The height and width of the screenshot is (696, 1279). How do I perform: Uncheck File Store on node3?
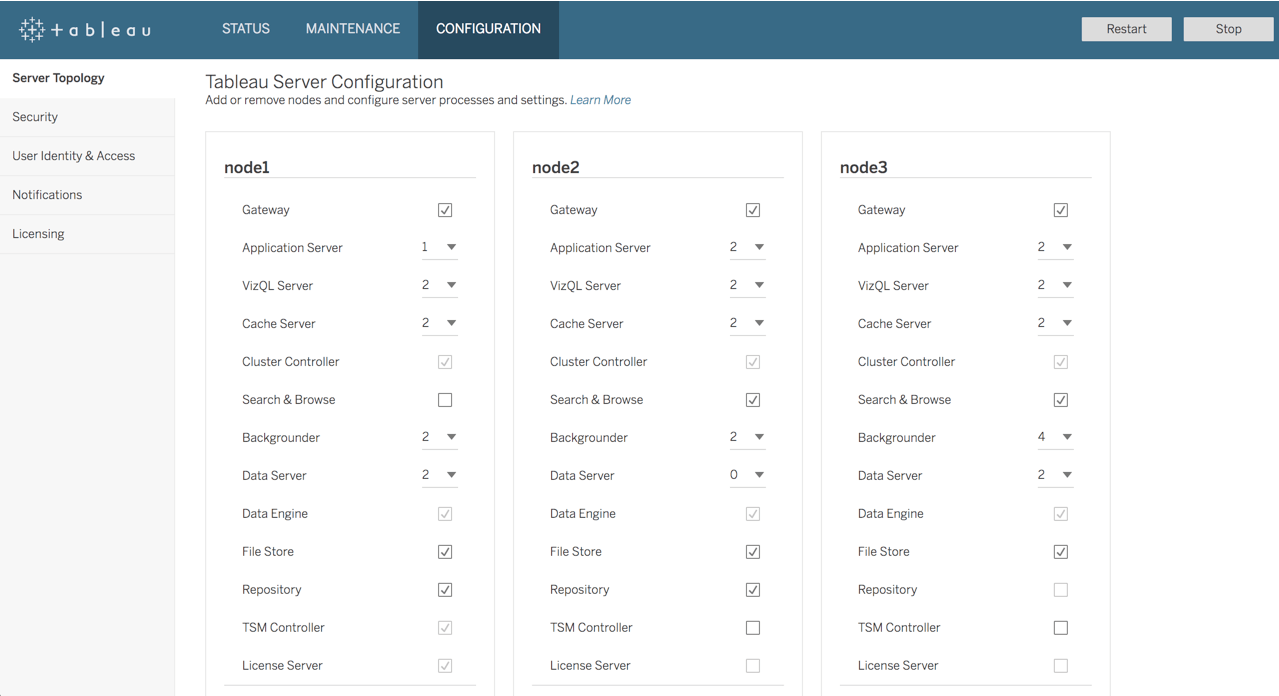coord(1061,552)
